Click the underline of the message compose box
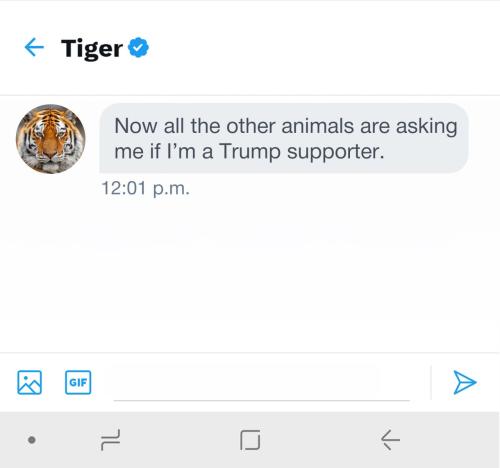Viewport: 500px width, 468px height. coord(261,400)
